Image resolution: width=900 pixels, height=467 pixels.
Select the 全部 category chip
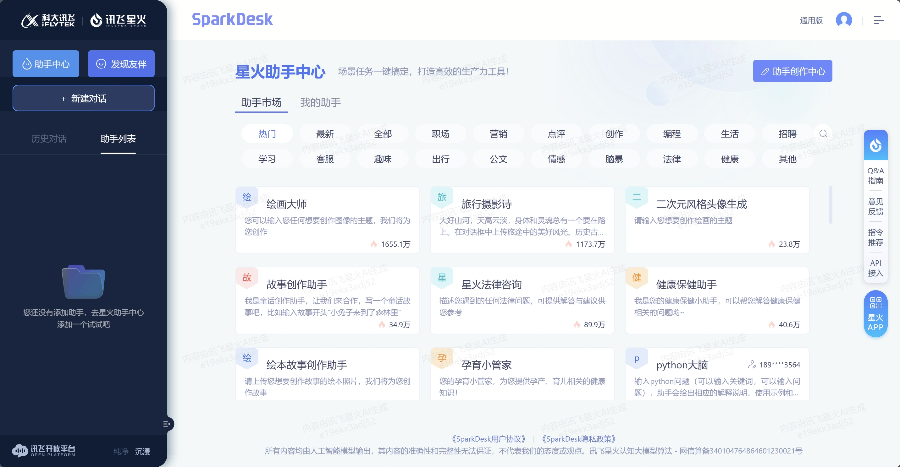[x=383, y=134]
